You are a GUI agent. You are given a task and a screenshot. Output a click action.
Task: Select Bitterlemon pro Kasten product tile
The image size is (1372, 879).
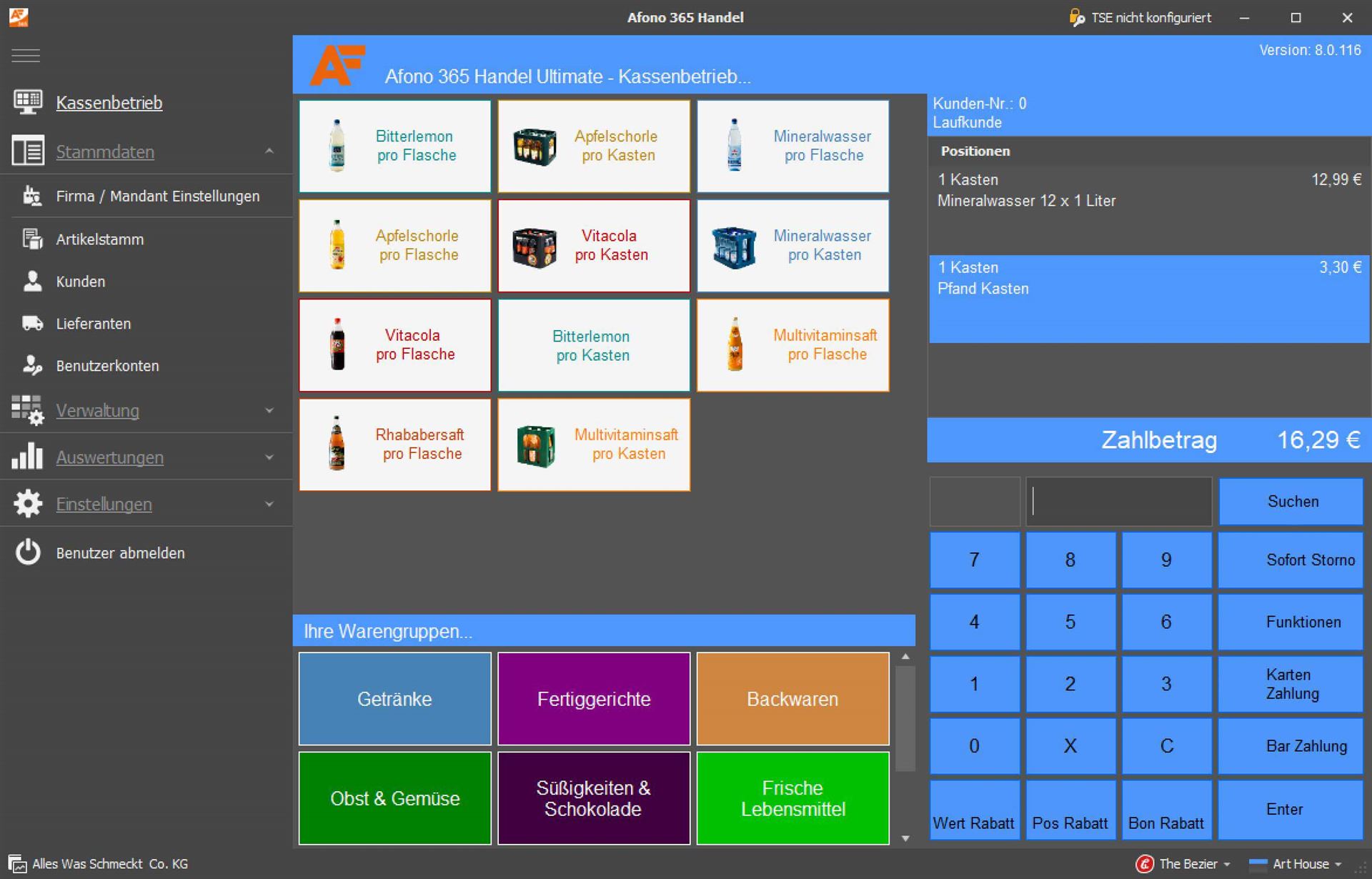pos(594,344)
